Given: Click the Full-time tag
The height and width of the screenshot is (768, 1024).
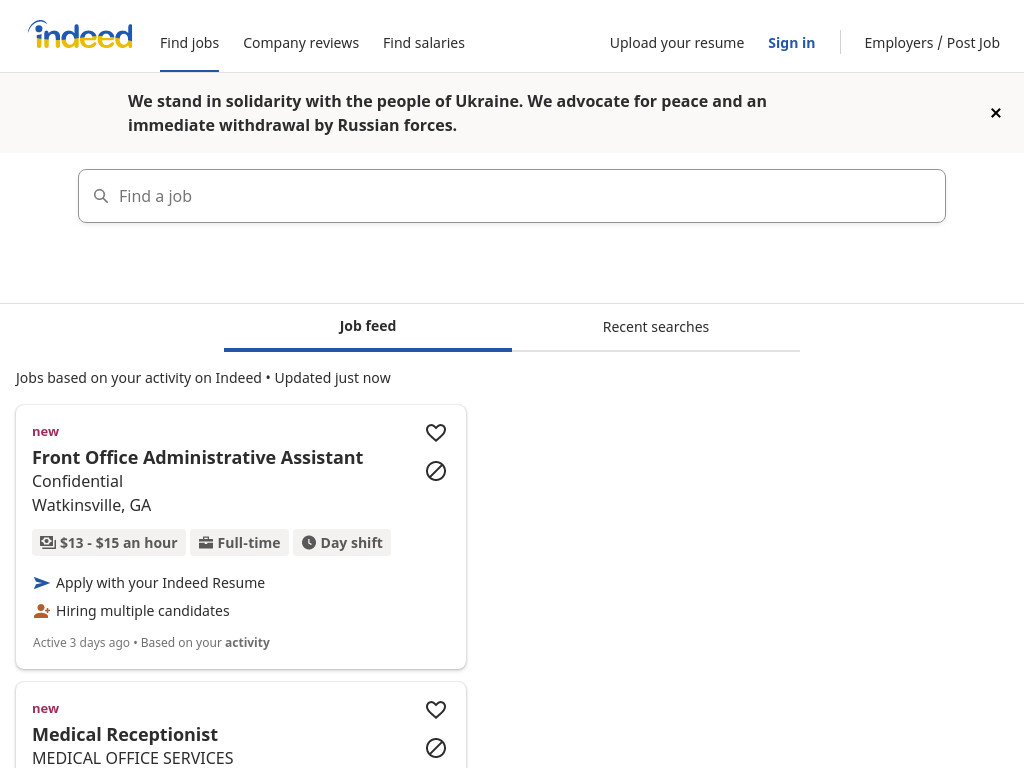Looking at the screenshot, I should click(x=240, y=543).
